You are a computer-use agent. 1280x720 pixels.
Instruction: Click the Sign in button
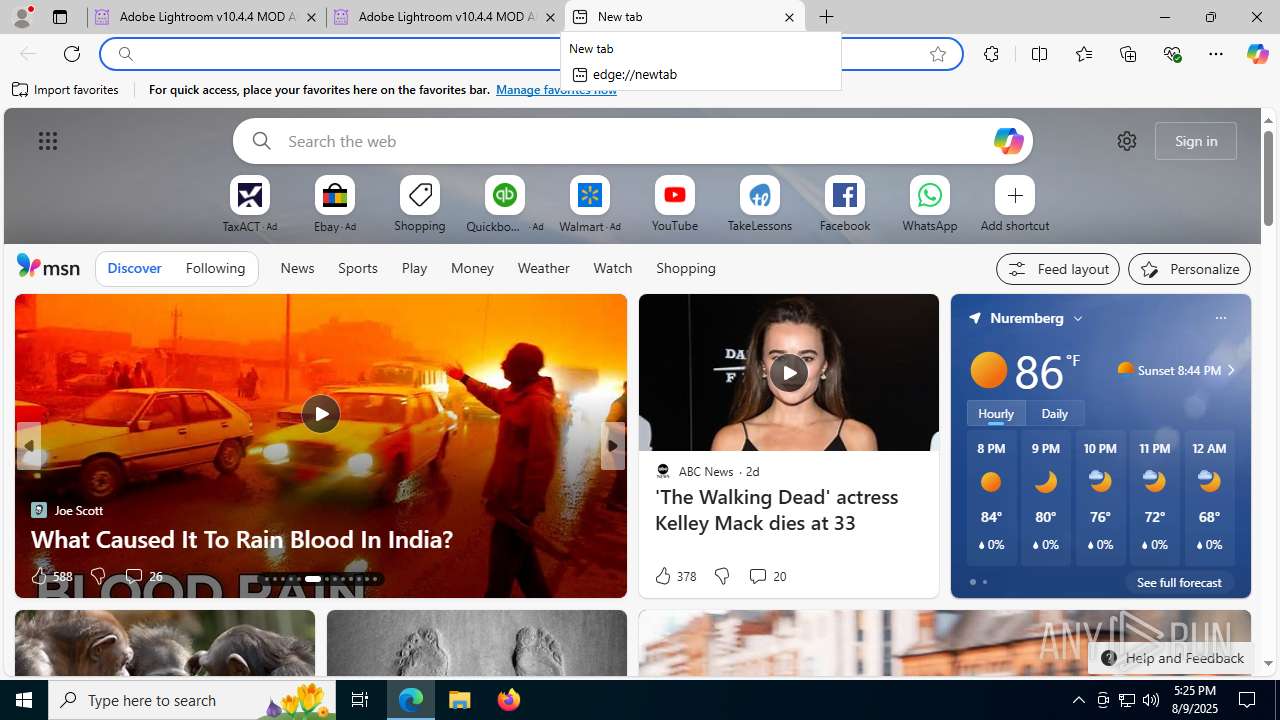point(1196,141)
